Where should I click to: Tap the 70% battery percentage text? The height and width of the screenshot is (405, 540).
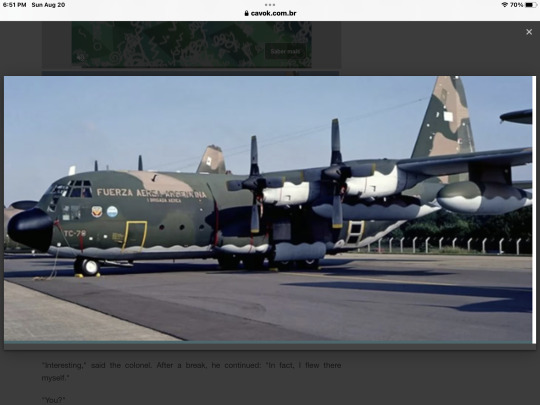click(517, 4)
